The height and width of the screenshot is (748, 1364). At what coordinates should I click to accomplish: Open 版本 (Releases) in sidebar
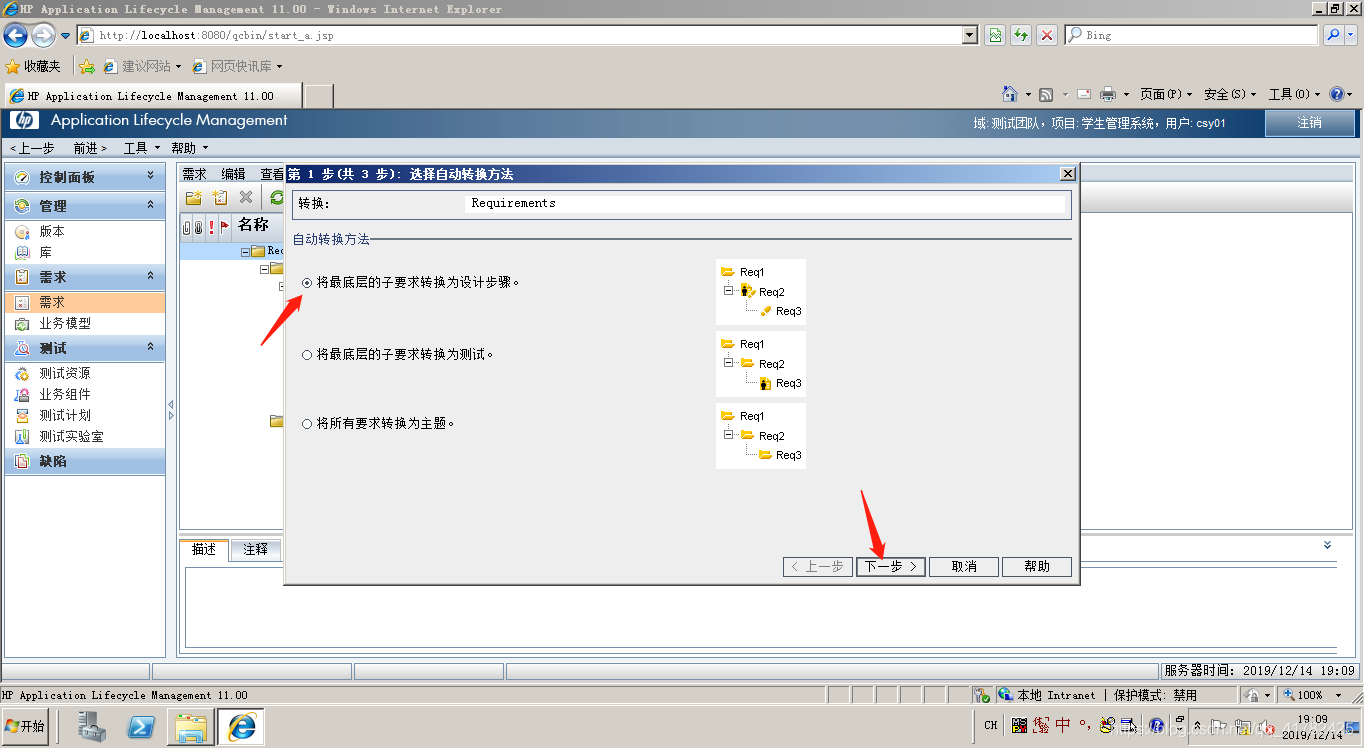[x=52, y=231]
